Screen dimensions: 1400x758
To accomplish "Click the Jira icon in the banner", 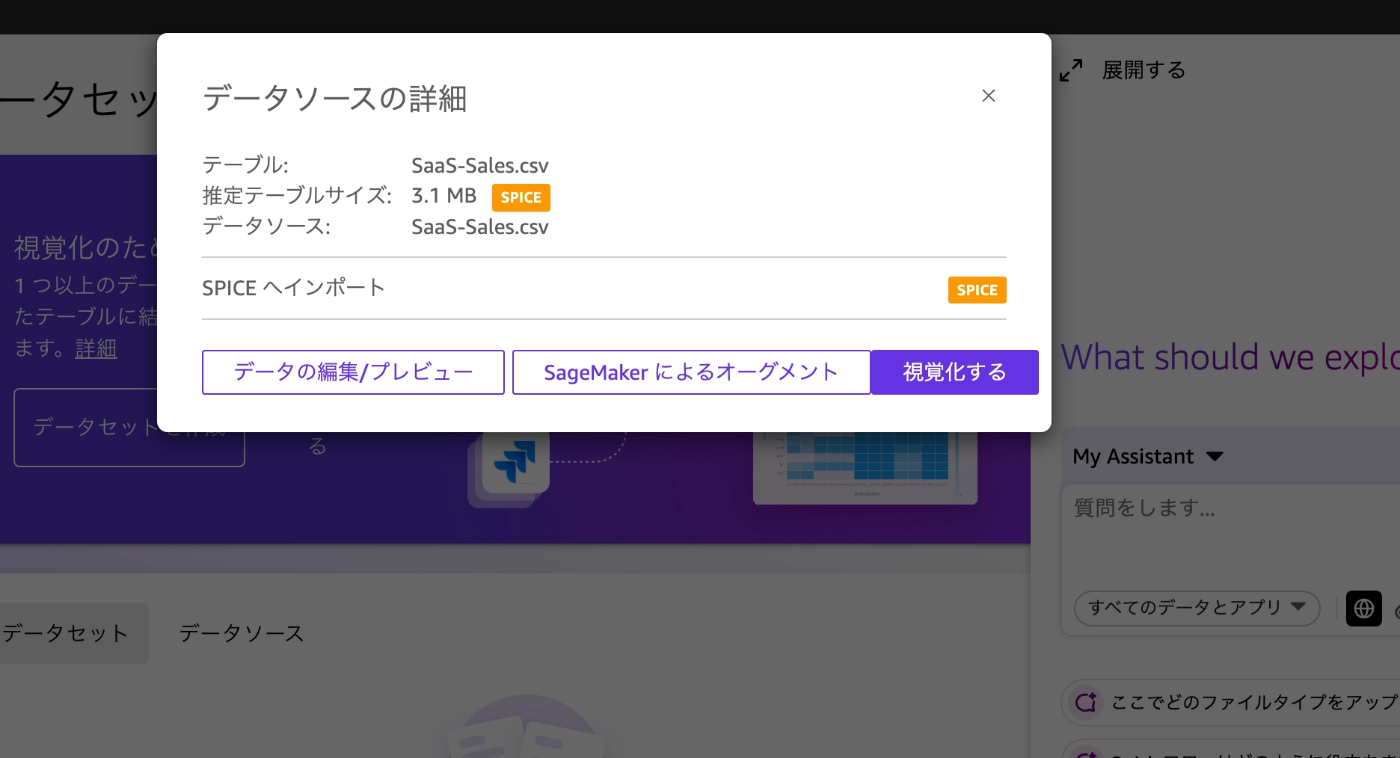I will tap(516, 461).
